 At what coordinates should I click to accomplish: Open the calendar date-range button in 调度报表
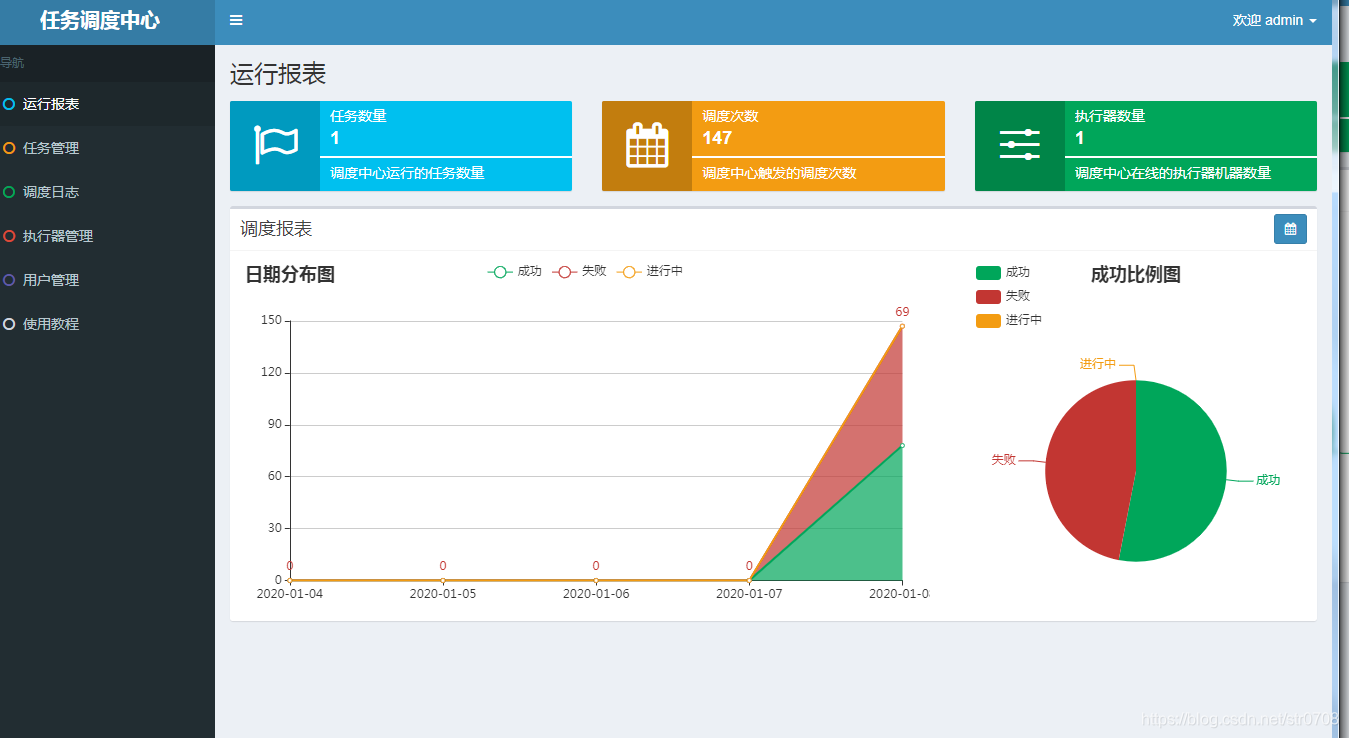click(1290, 229)
